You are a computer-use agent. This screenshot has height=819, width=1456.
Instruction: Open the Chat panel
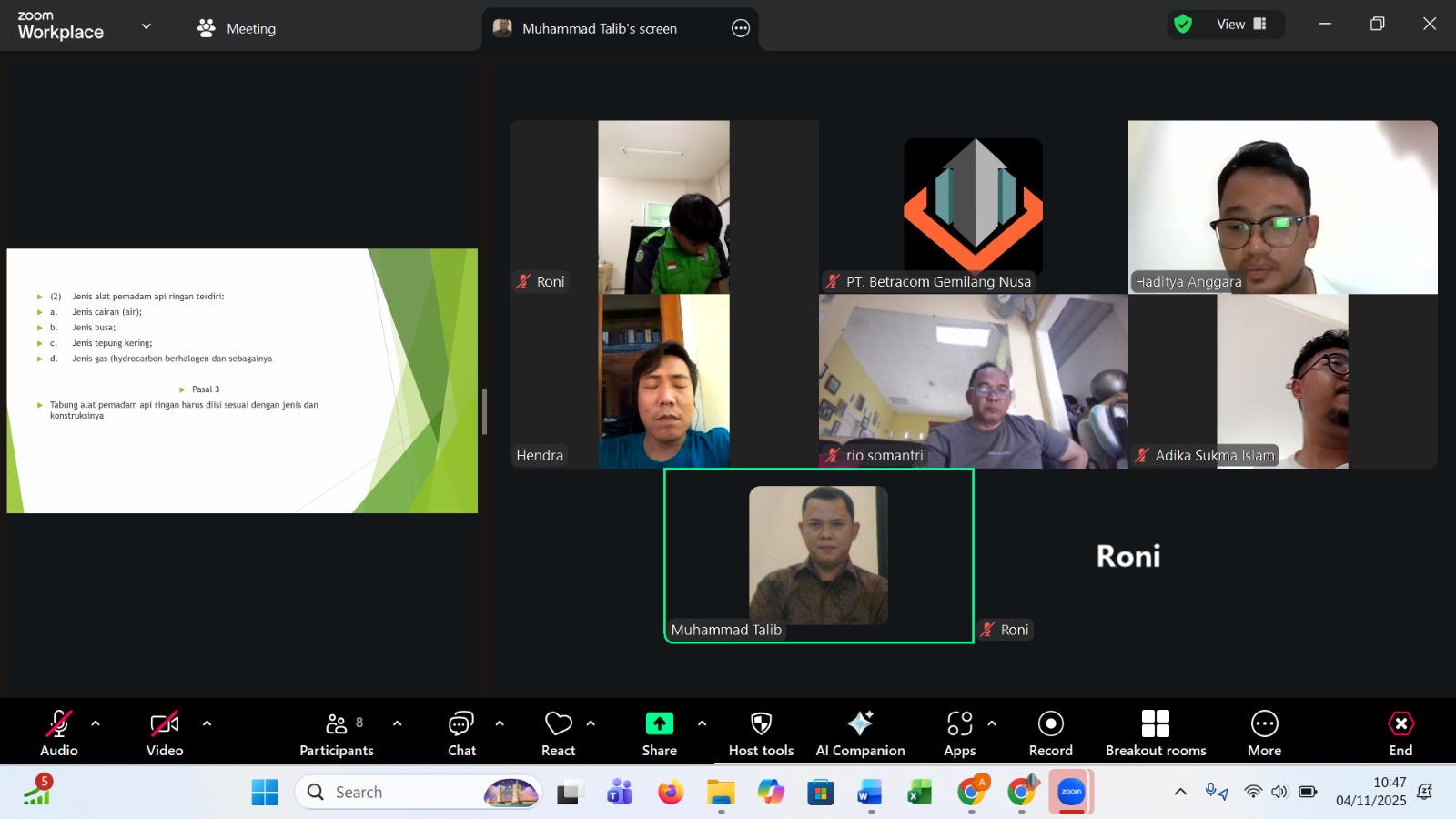[x=461, y=733]
